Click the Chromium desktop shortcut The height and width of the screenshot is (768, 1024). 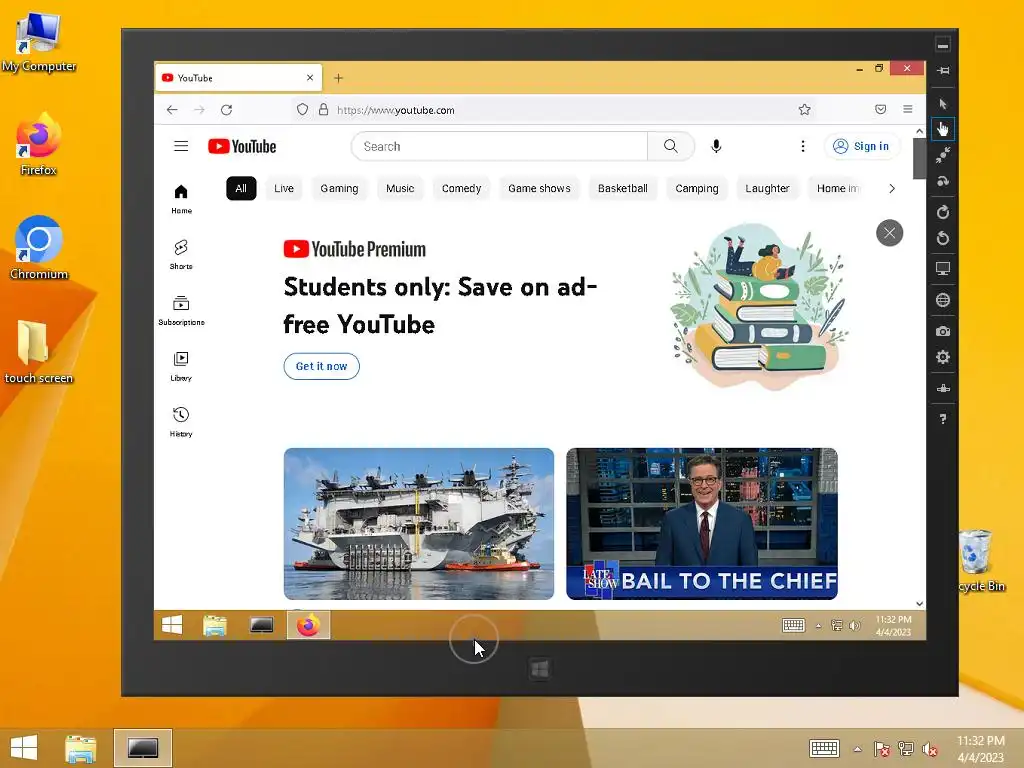(x=39, y=248)
